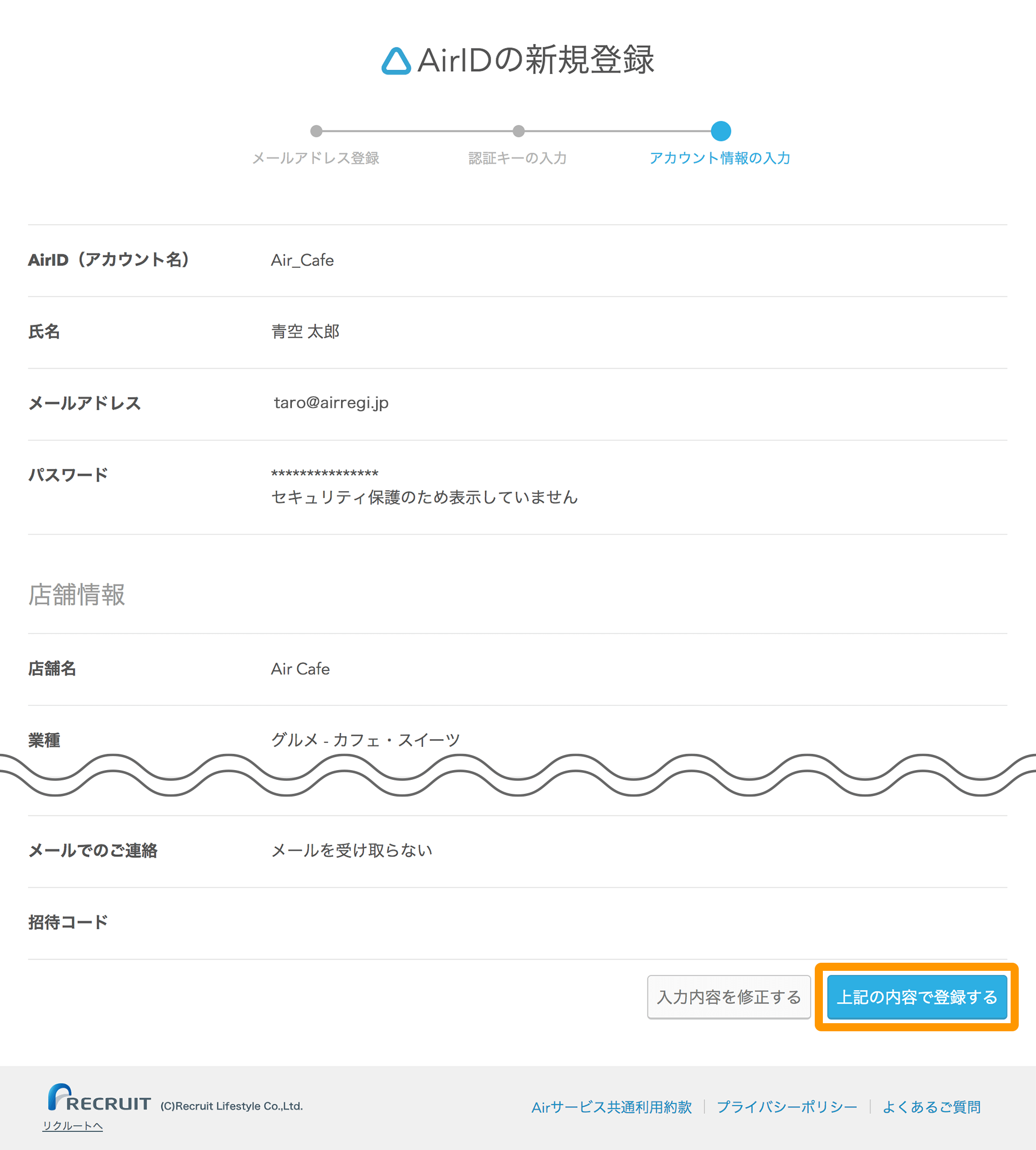Click the name value 青空 太郎
This screenshot has height=1150, width=1036.
[x=305, y=331]
